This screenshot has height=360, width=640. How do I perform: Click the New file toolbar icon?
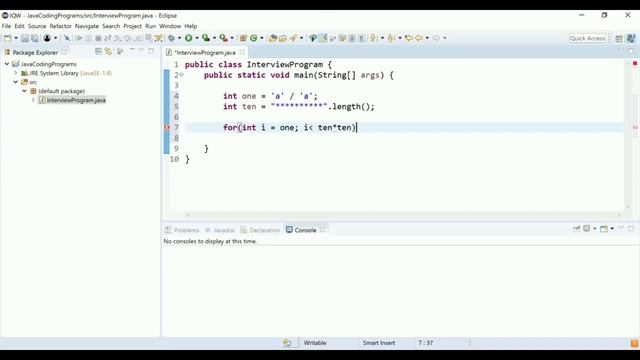7,38
